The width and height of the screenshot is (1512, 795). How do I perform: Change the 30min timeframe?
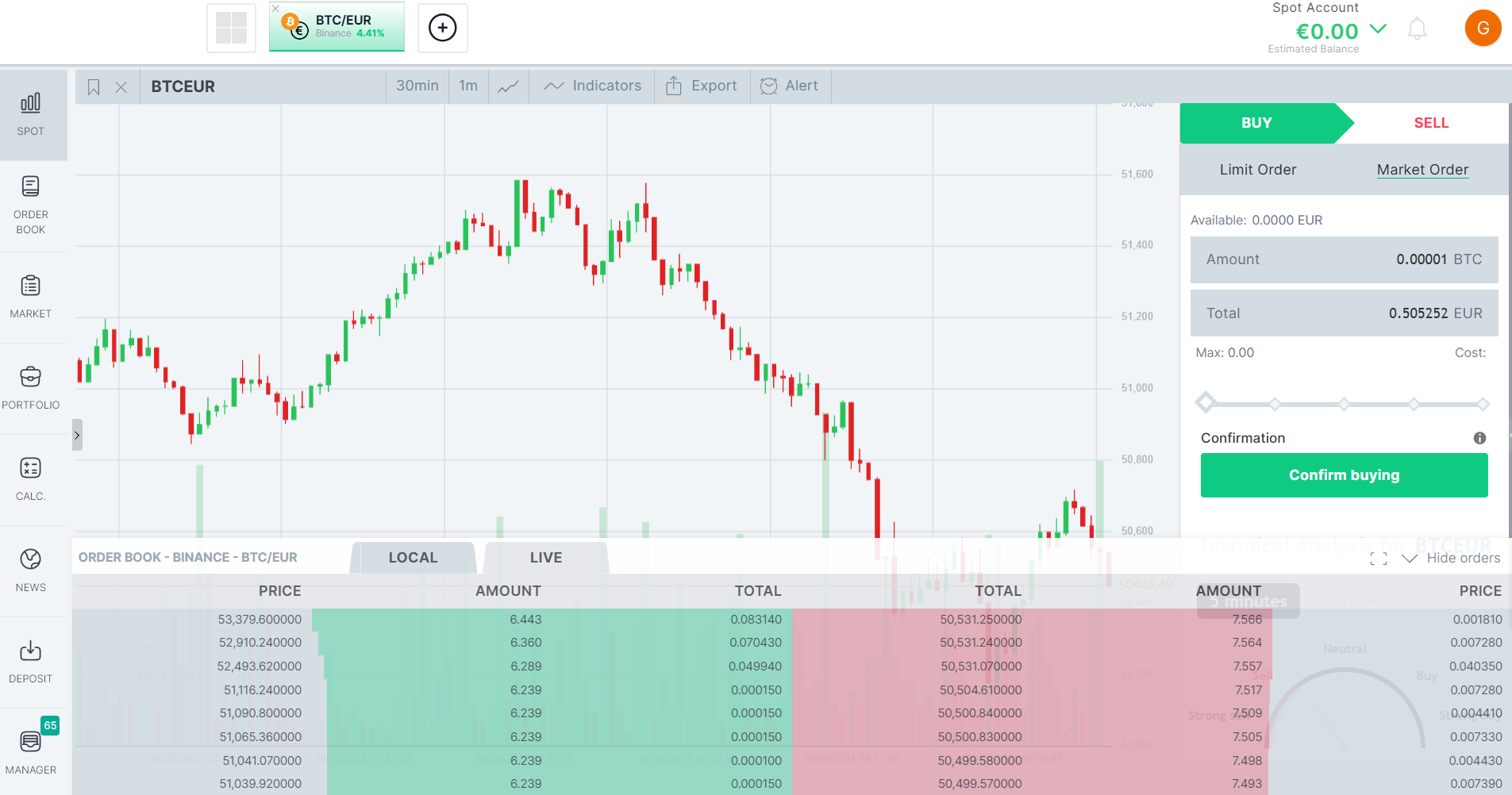(x=417, y=86)
